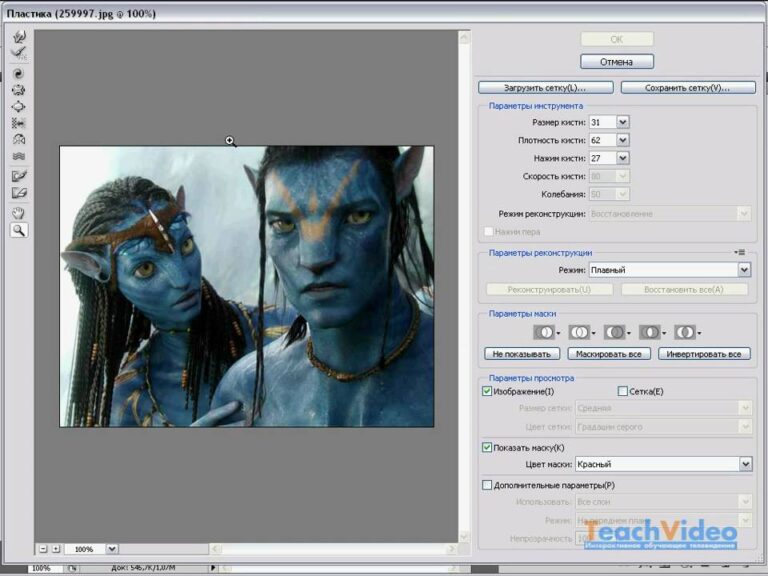The image size is (768, 576).
Task: Click the preview horizontal scrollbar right arrow
Action: (451, 549)
